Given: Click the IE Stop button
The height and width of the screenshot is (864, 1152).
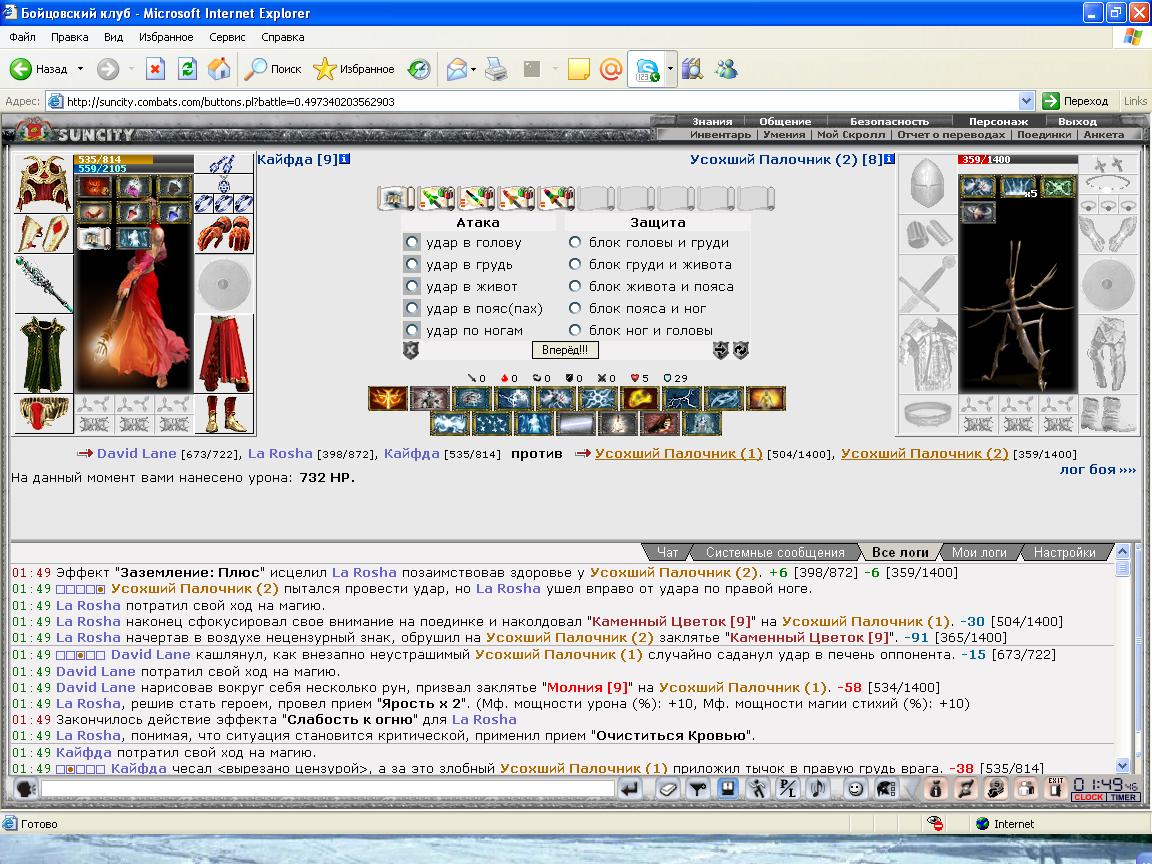Looking at the screenshot, I should [155, 69].
